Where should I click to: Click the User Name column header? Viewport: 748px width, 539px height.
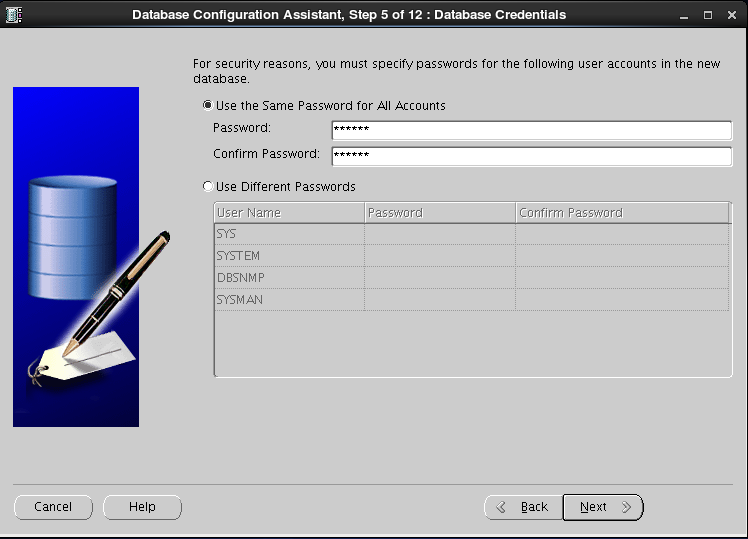pyautogui.click(x=289, y=213)
